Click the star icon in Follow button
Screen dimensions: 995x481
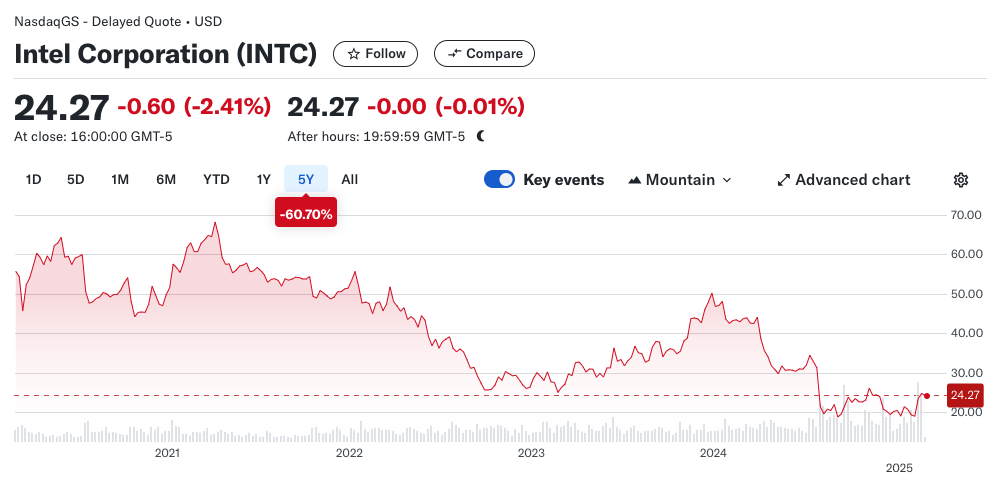point(352,54)
